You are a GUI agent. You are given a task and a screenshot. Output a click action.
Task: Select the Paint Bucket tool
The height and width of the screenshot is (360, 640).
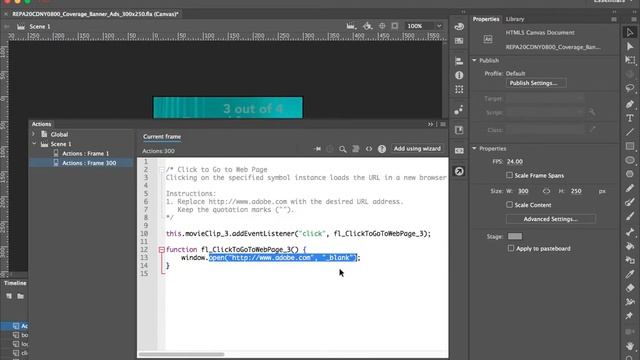click(x=630, y=246)
